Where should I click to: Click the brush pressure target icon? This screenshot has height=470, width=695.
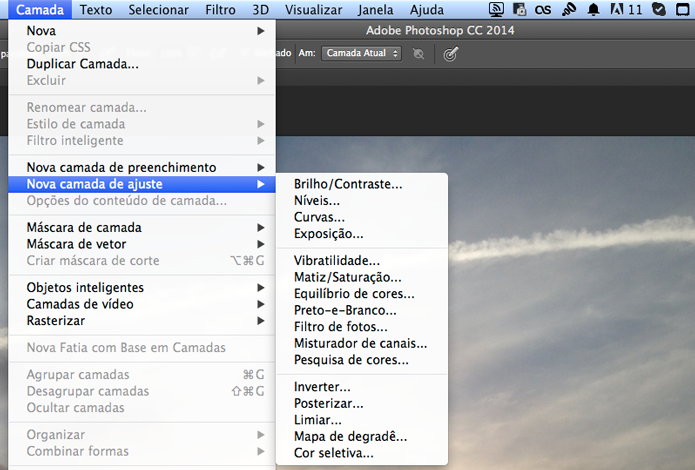click(x=450, y=54)
